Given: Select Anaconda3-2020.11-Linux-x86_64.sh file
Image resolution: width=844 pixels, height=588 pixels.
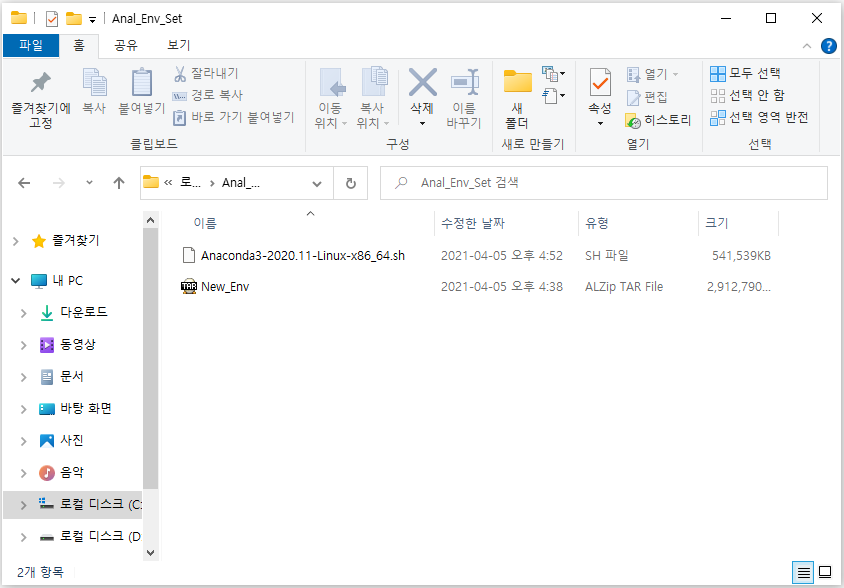Looking at the screenshot, I should pyautogui.click(x=303, y=256).
